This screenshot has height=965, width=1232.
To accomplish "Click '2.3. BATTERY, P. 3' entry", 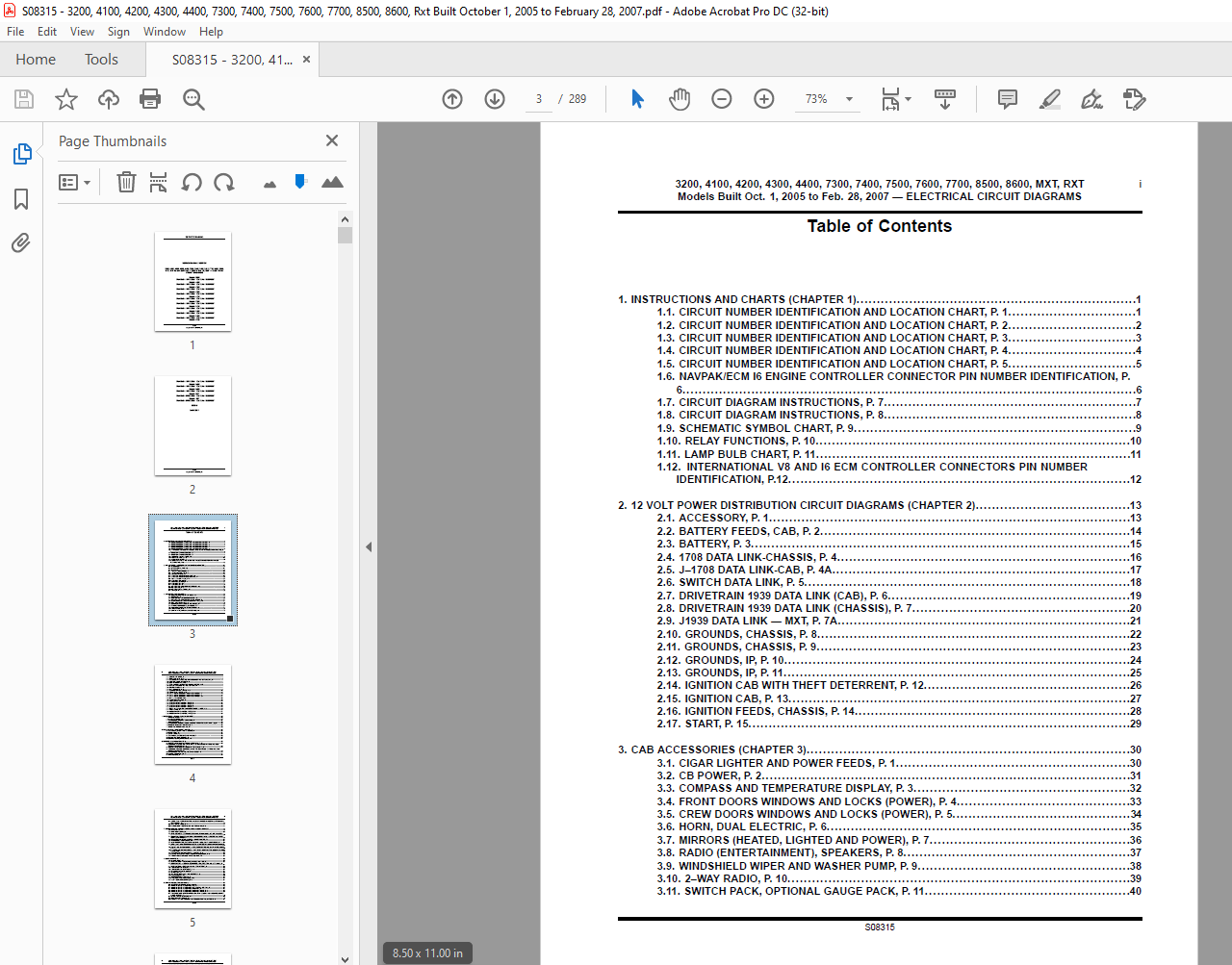I will coord(899,544).
